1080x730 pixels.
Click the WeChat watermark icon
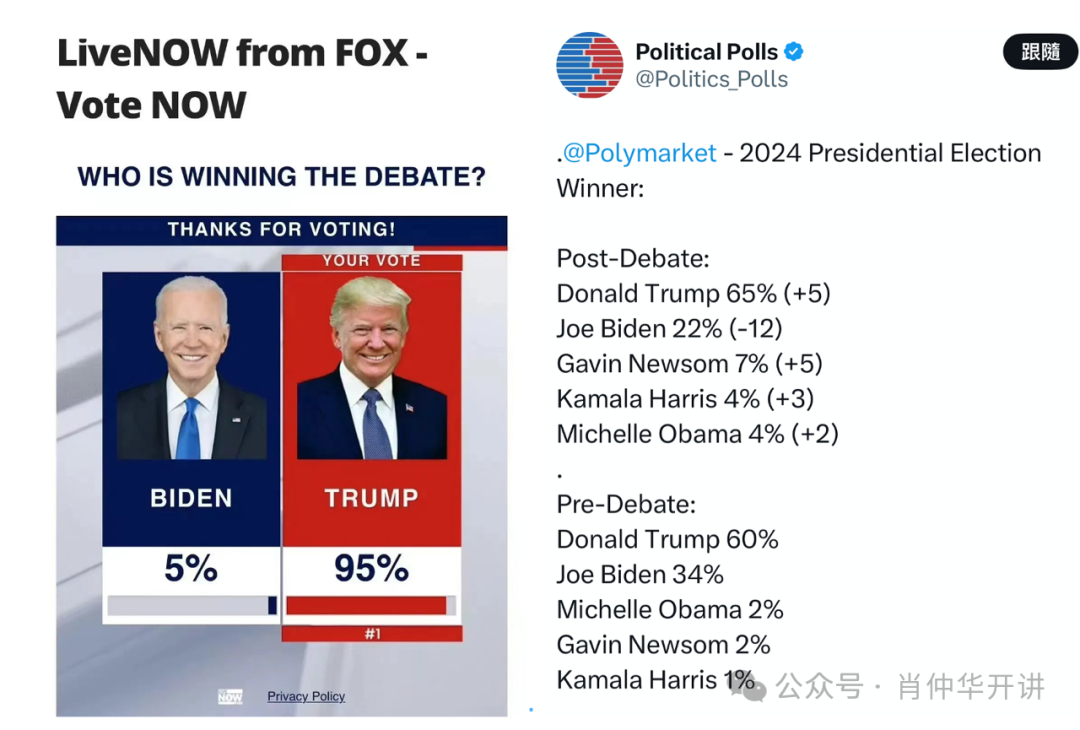[x=753, y=687]
